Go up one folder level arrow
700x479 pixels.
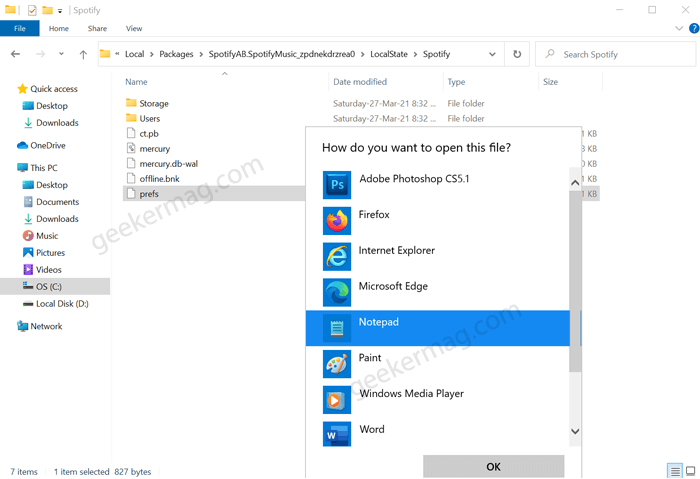(x=83, y=54)
